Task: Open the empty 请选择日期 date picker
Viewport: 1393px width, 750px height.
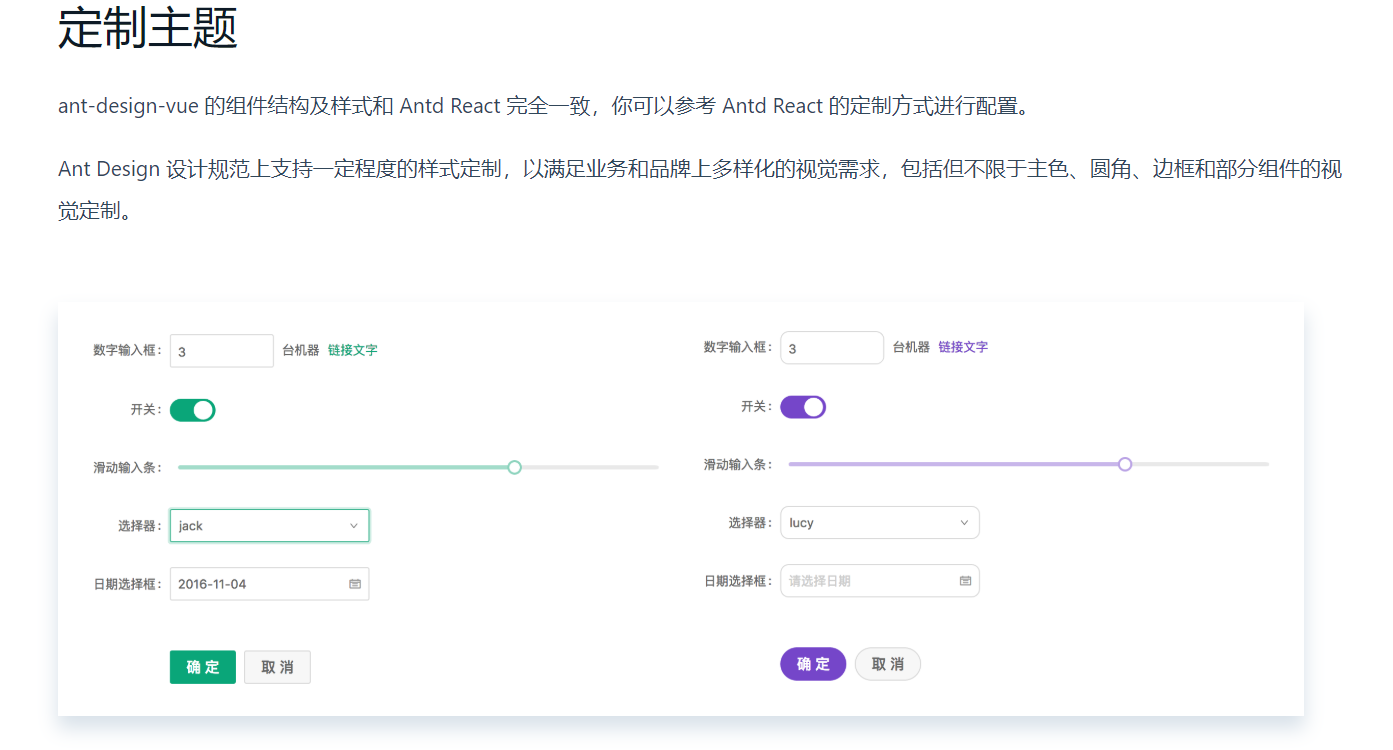Action: [880, 581]
